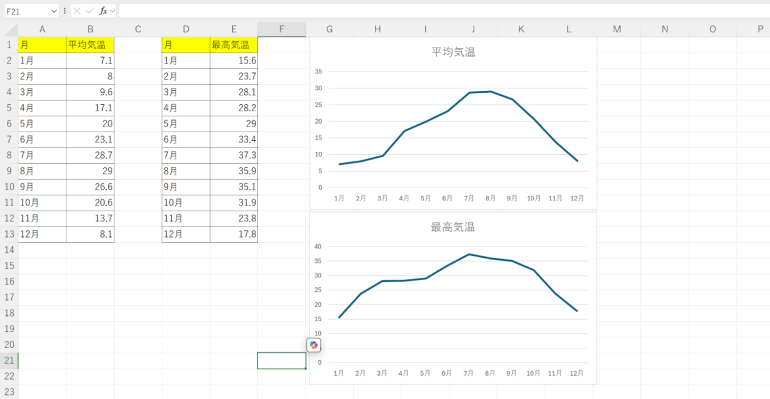Screen dimensions: 770x399
Task: Click cell D13 containing 12月
Action: [186, 234]
